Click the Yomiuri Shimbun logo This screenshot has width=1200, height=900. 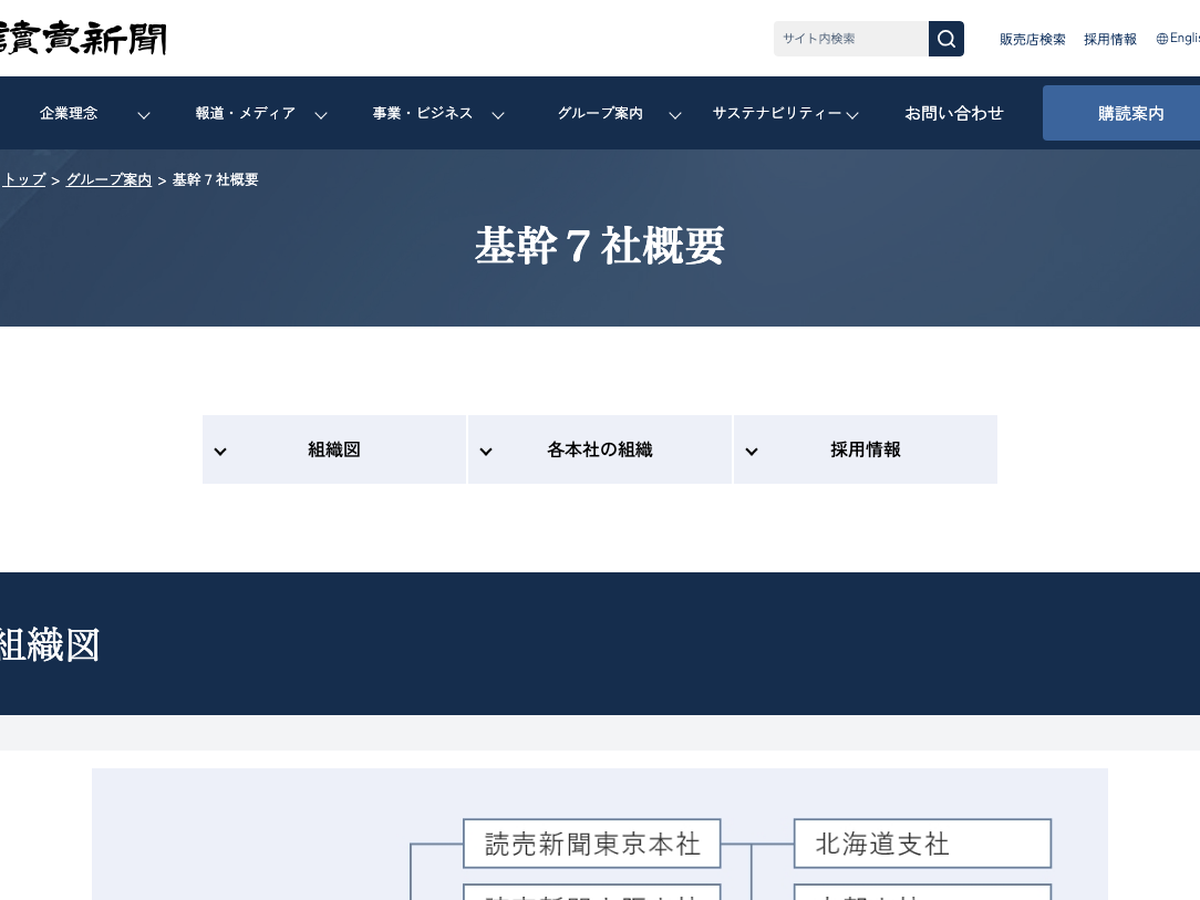[x=83, y=39]
